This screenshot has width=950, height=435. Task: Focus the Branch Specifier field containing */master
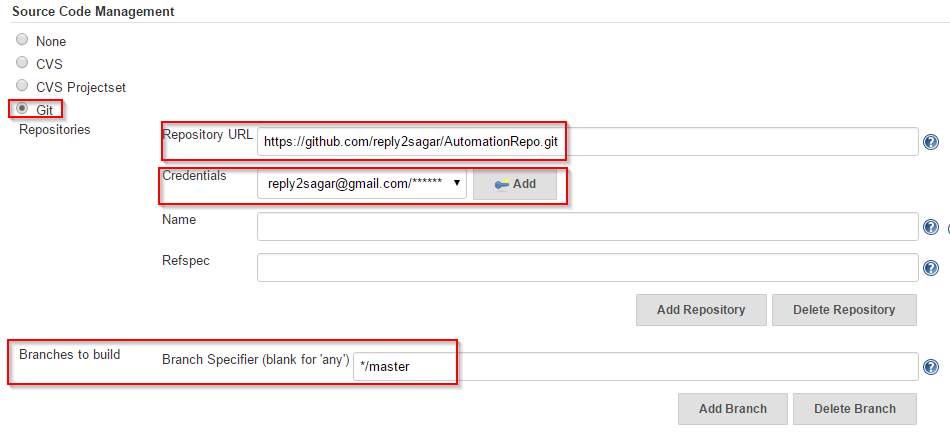pyautogui.click(x=636, y=367)
